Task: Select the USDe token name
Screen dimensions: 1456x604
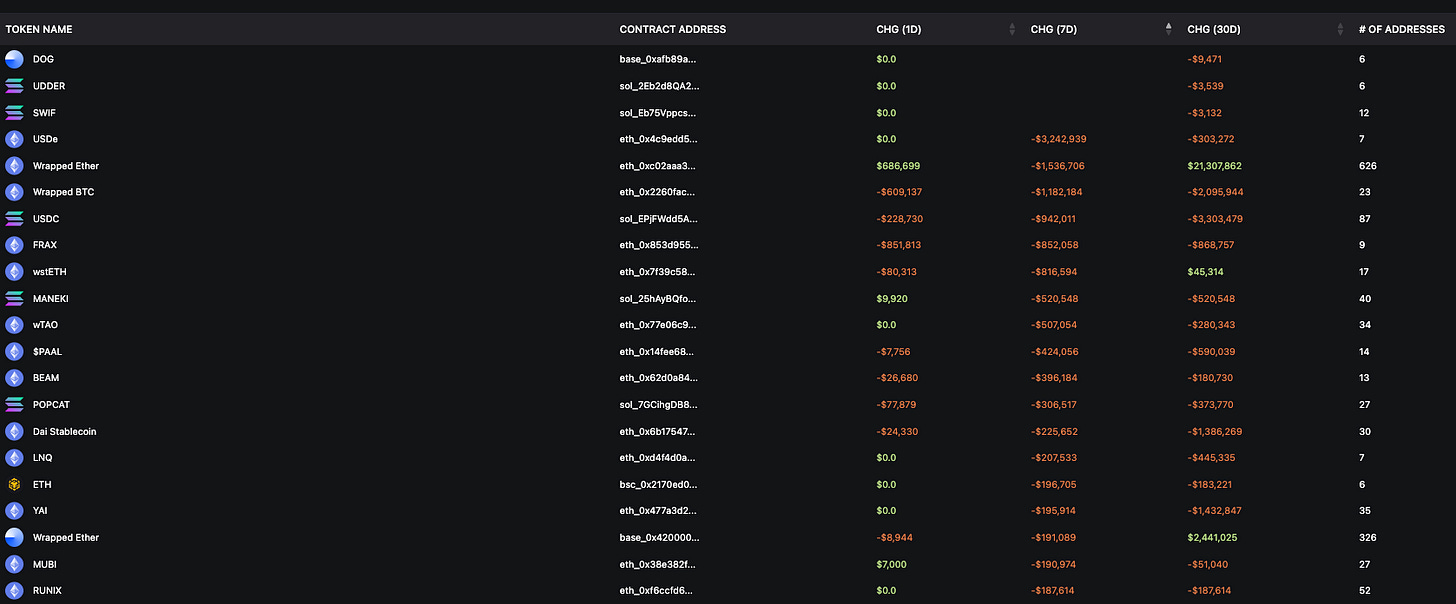Action: click(x=46, y=139)
